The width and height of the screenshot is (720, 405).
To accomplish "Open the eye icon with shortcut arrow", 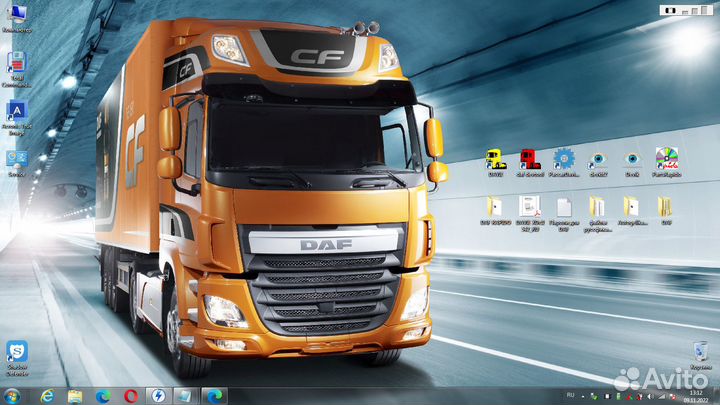I will [x=598, y=163].
